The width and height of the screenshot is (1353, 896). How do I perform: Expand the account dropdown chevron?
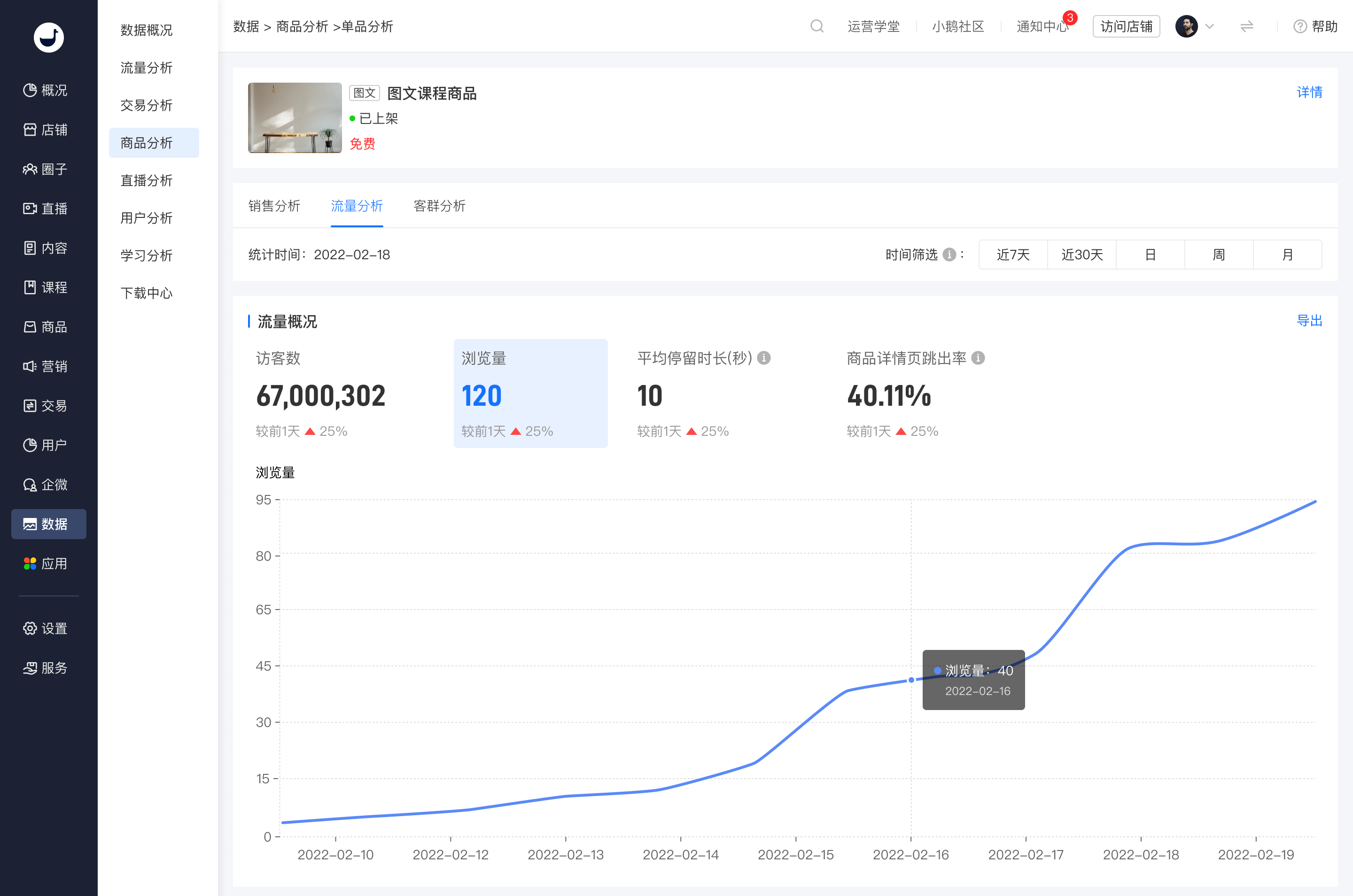1210,26
